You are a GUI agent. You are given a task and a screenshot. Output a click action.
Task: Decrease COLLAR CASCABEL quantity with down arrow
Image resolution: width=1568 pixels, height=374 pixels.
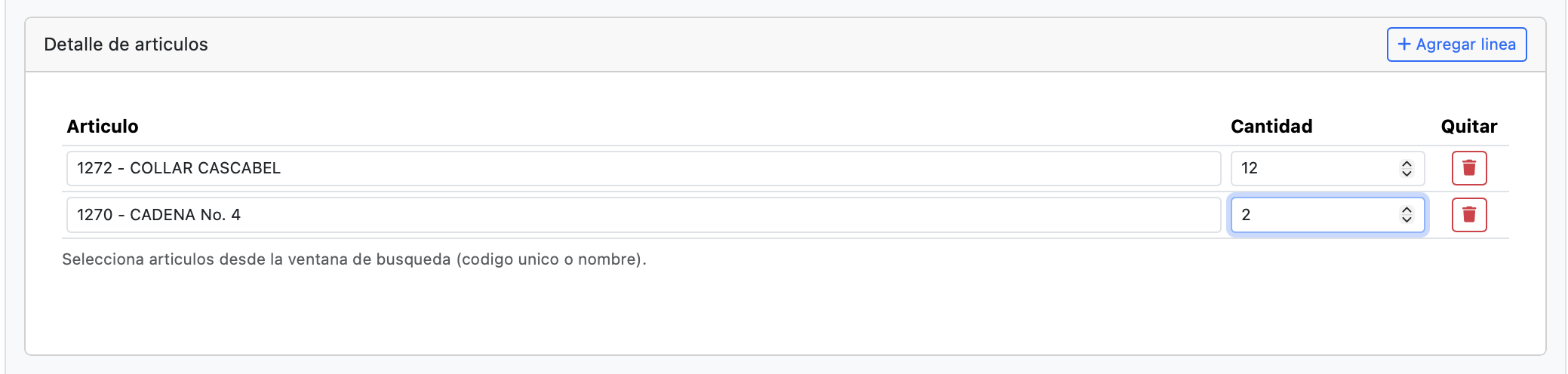(x=1407, y=173)
